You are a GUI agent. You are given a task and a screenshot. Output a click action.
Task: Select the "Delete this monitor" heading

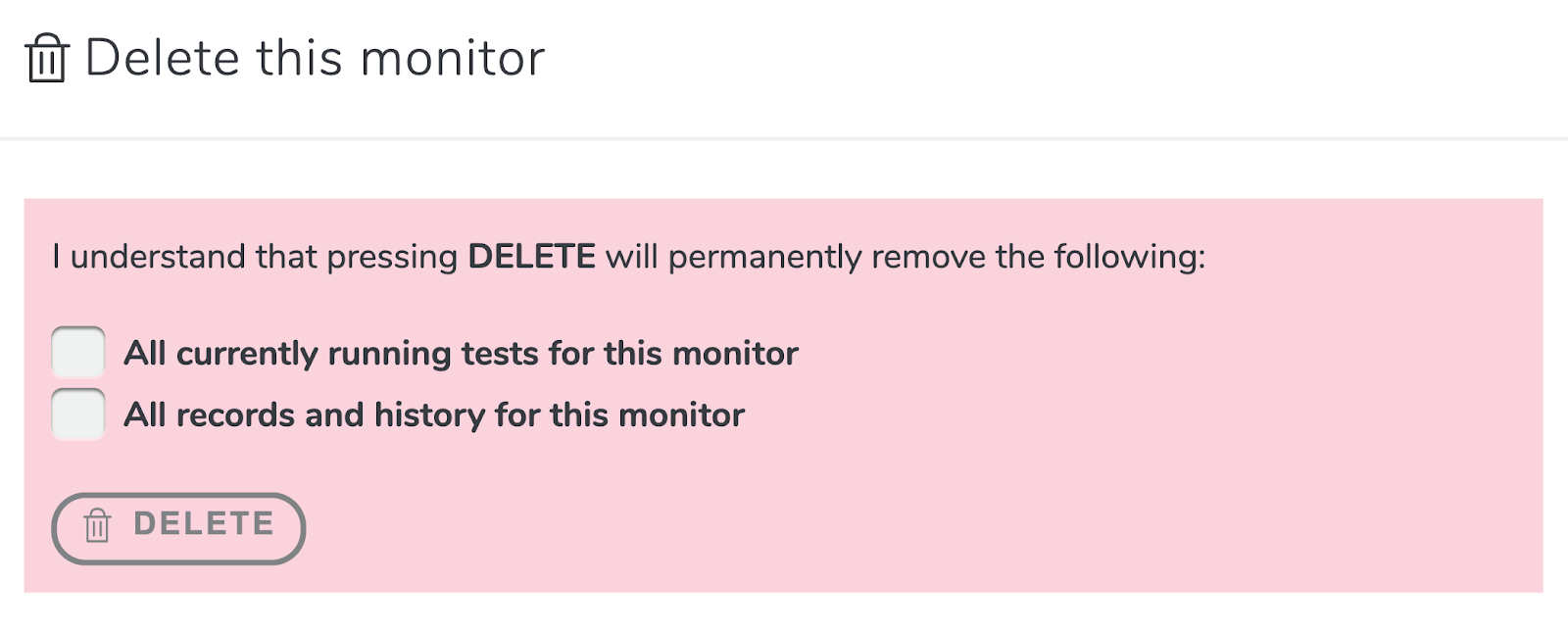(315, 58)
